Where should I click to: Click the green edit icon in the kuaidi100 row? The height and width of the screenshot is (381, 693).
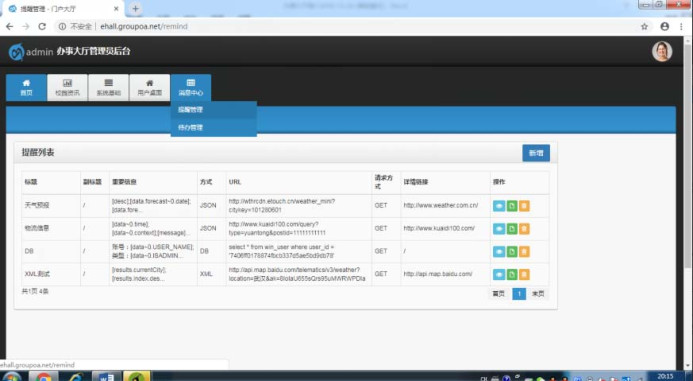coord(512,229)
